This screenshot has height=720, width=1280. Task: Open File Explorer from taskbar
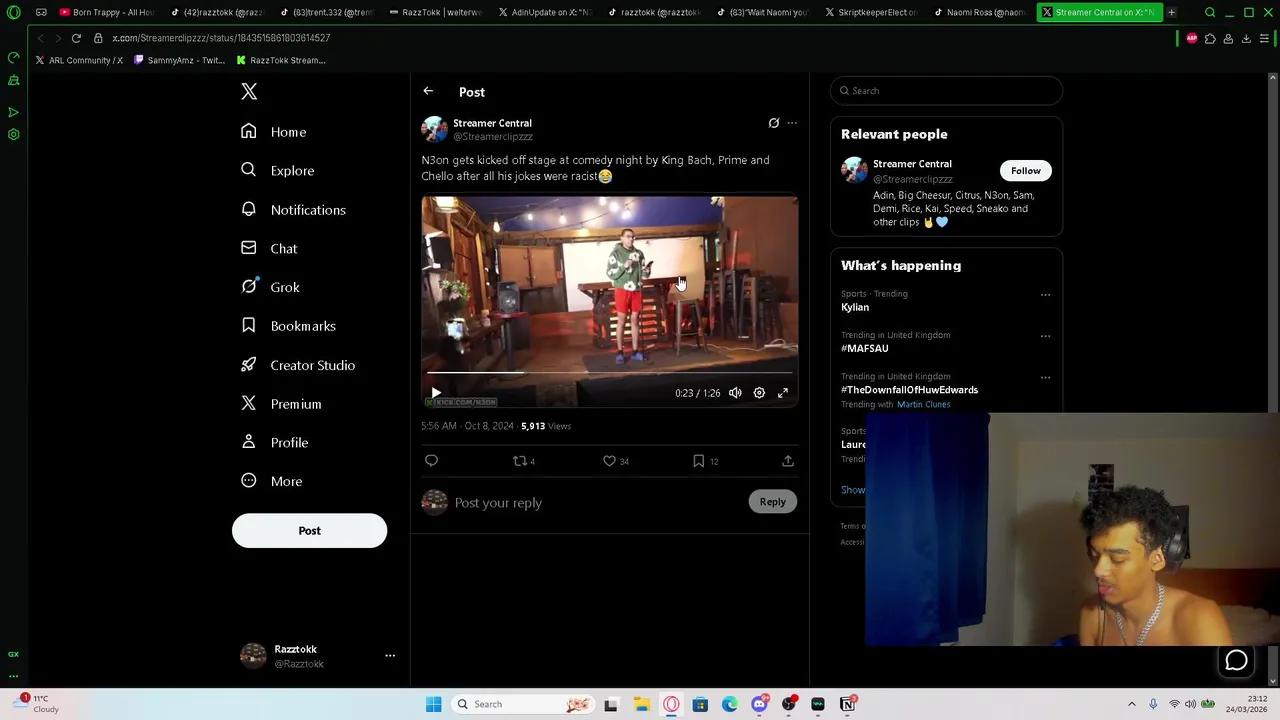click(641, 704)
